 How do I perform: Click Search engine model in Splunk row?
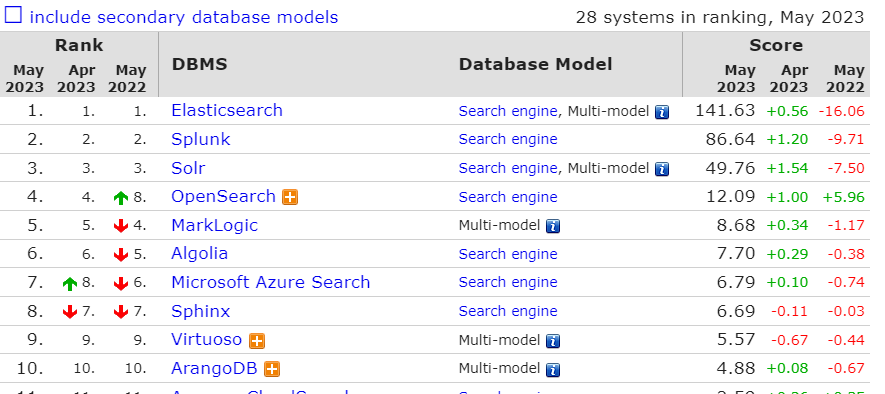tap(508, 139)
